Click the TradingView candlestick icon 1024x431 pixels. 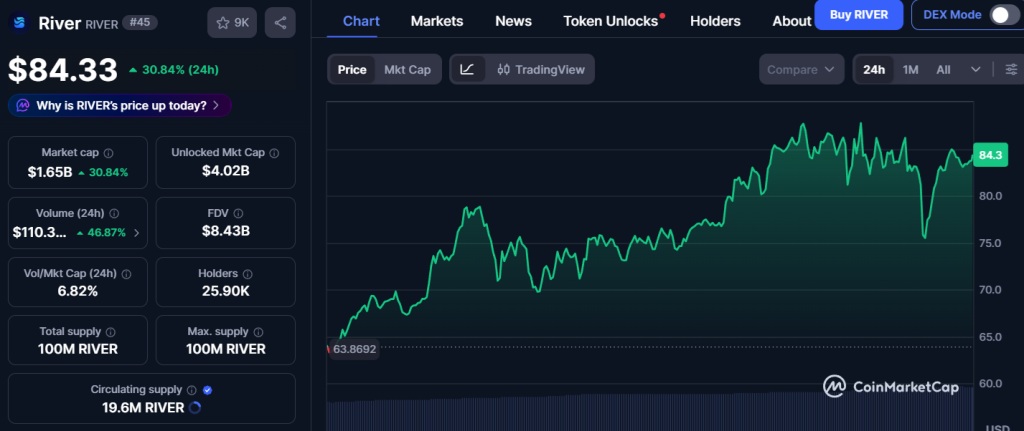[x=504, y=69]
